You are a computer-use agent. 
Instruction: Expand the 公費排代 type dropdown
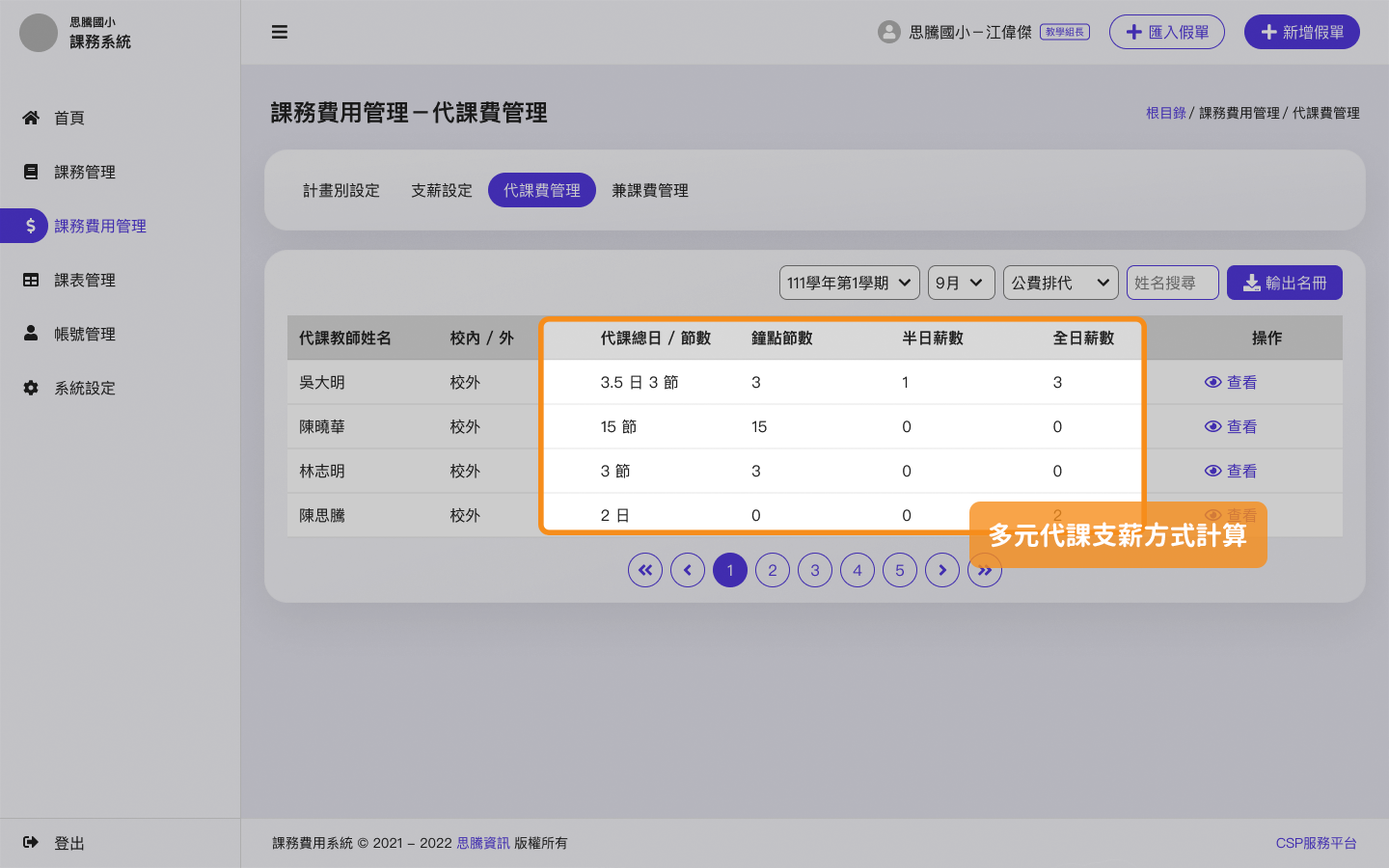[1060, 283]
